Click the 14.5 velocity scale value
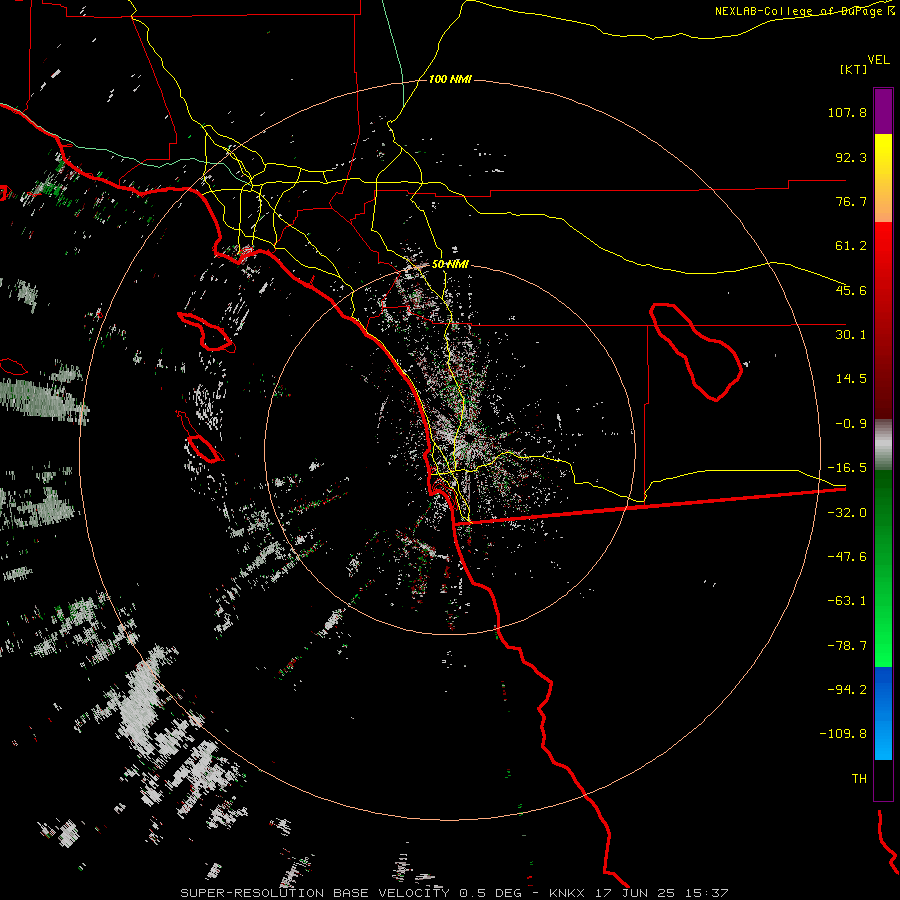Screen dimensions: 900x900 (851, 379)
